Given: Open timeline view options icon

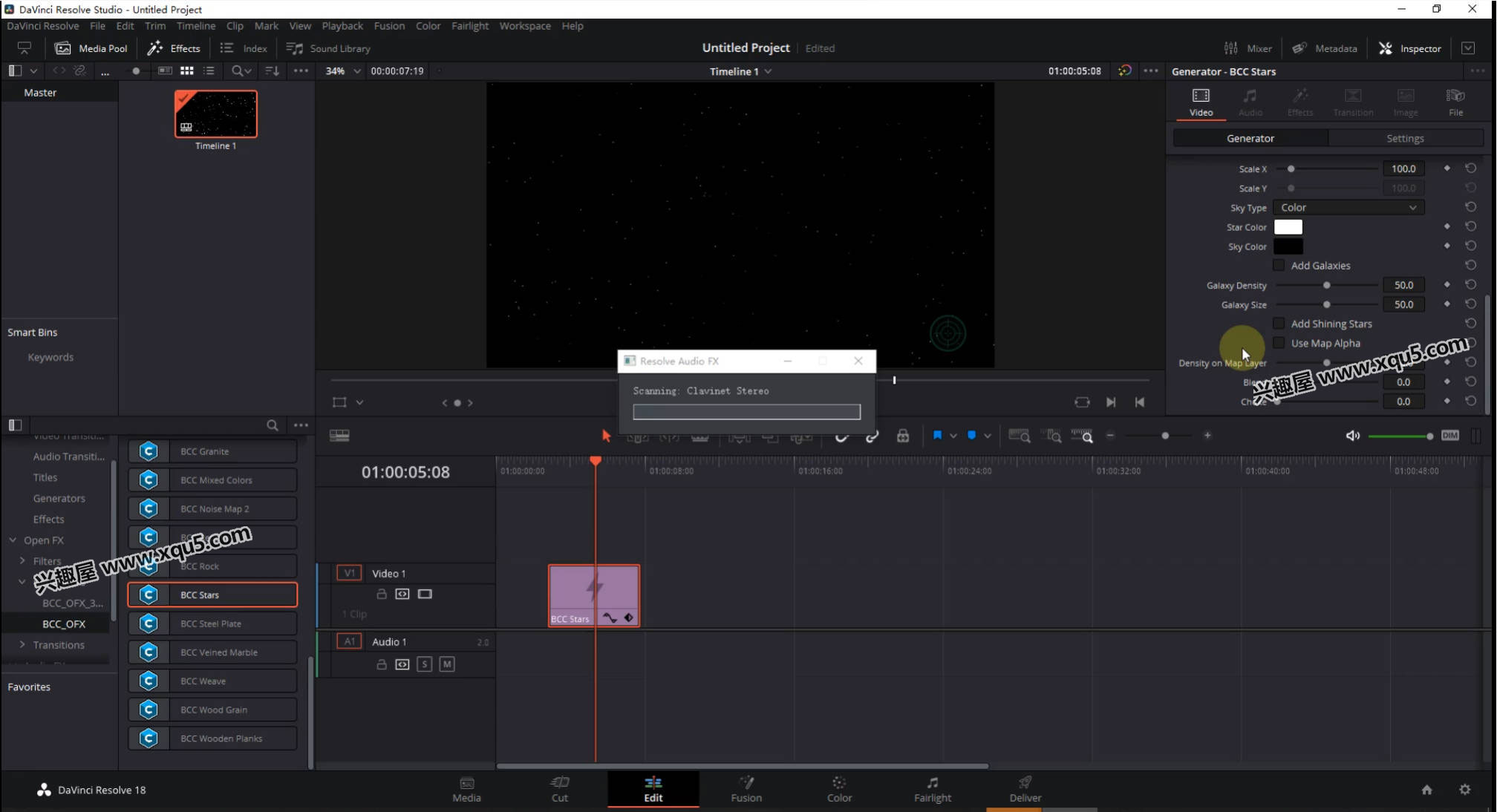Looking at the screenshot, I should coord(339,436).
